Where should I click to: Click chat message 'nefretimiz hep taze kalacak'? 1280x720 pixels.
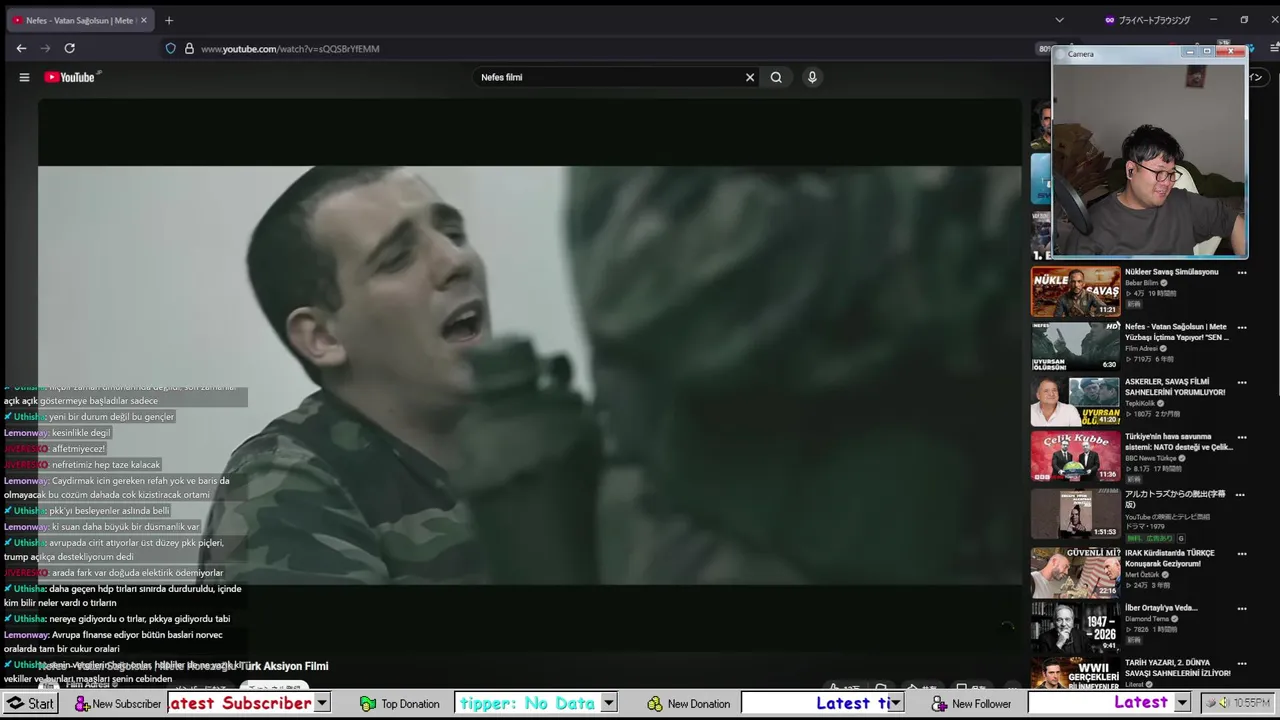coord(106,465)
